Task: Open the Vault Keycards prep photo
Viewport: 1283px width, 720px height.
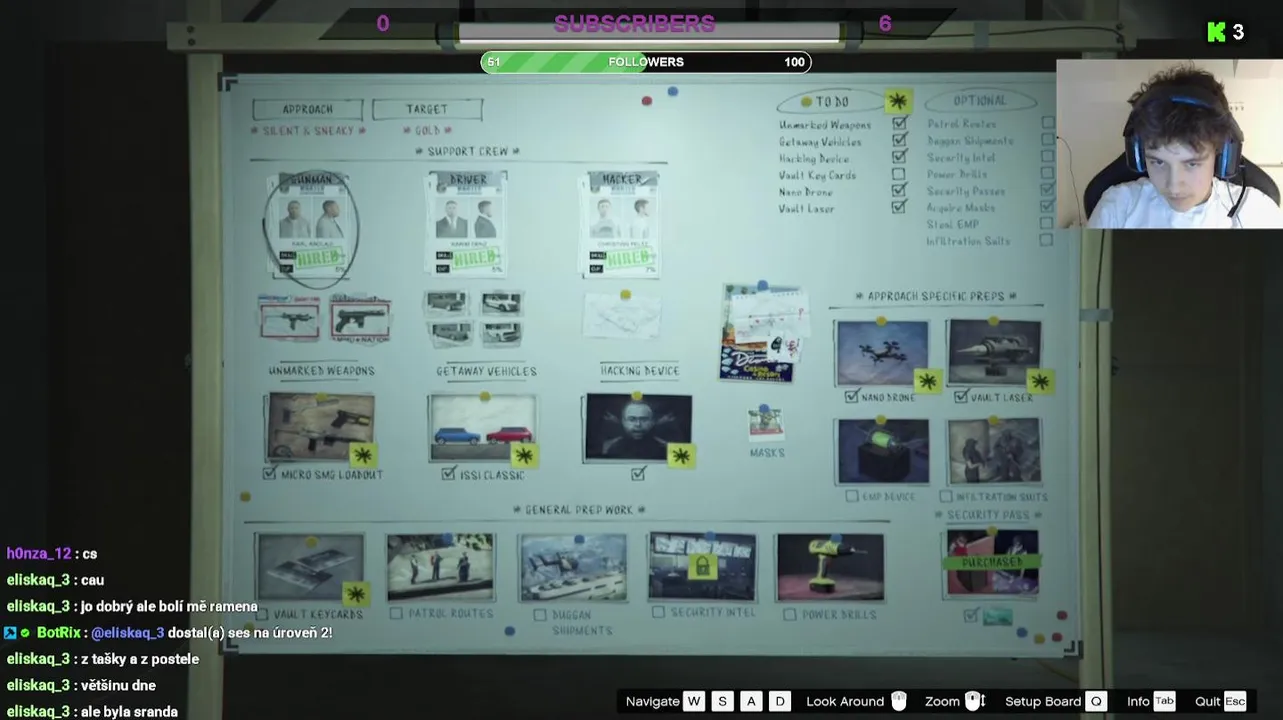Action: point(309,567)
